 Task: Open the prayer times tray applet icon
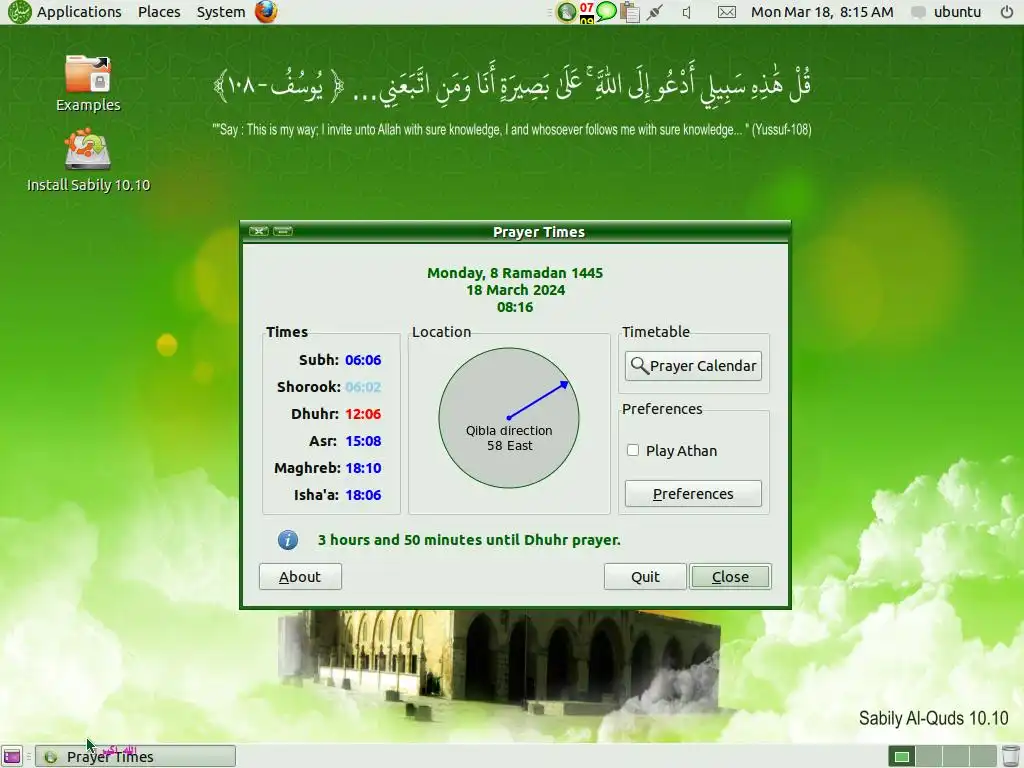pos(566,12)
